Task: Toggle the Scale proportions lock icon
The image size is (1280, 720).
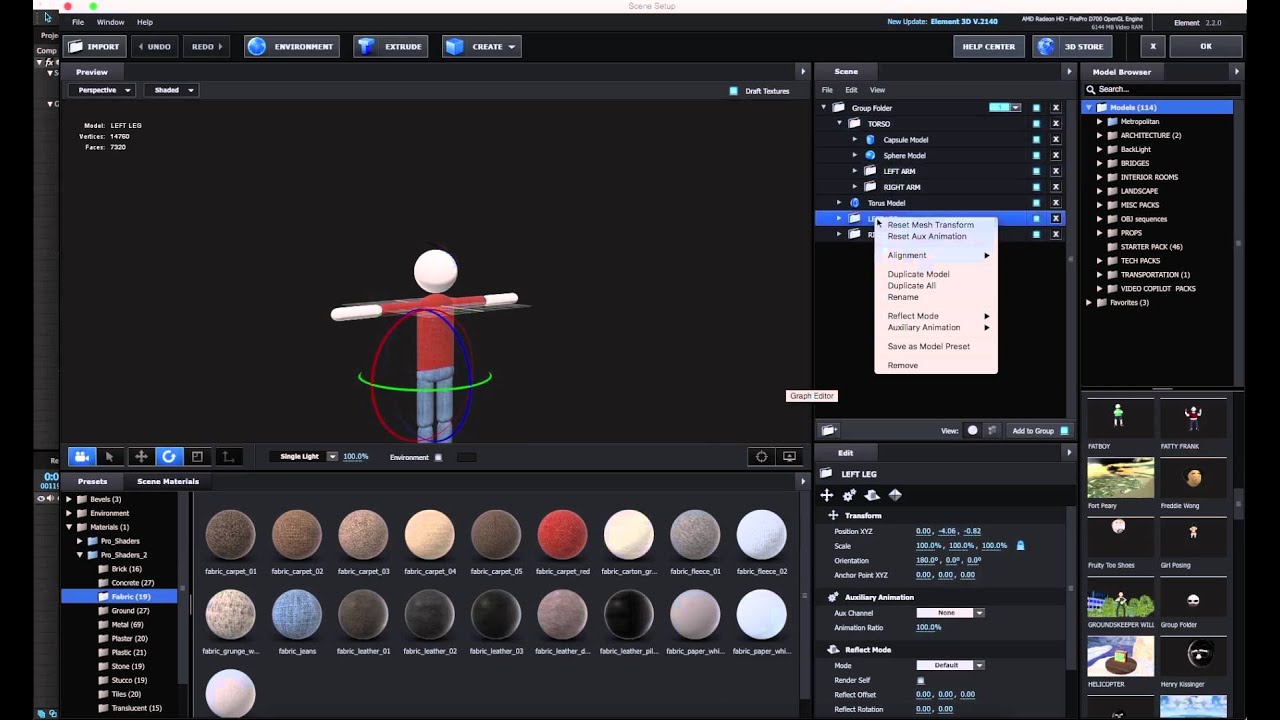Action: click(x=1020, y=546)
